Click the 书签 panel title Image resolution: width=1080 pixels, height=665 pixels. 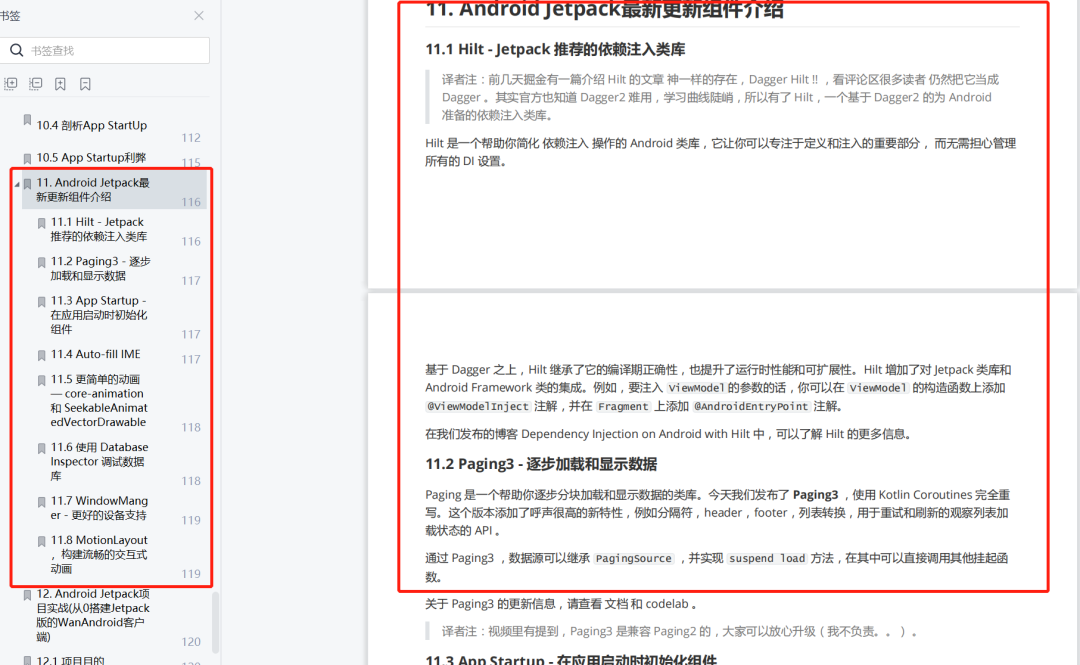(10, 15)
